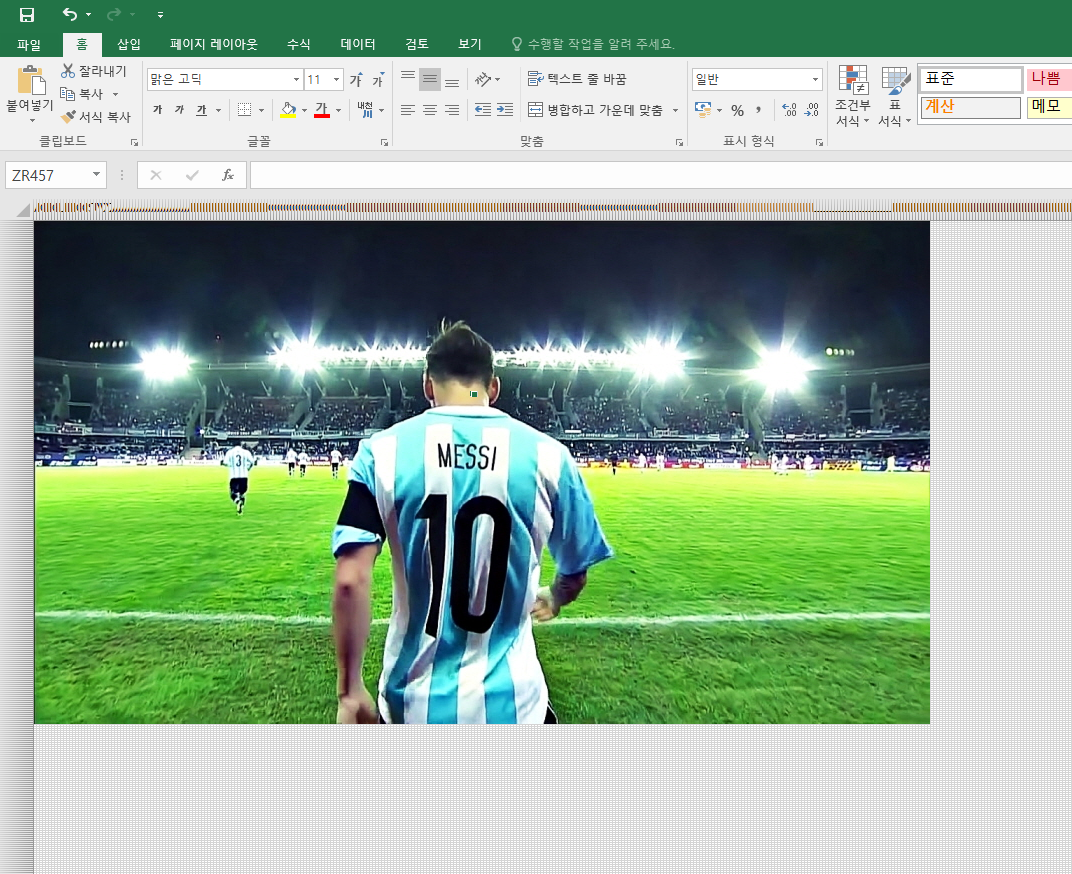The height and width of the screenshot is (874, 1072).
Task: Click the percent style icon
Action: point(737,110)
